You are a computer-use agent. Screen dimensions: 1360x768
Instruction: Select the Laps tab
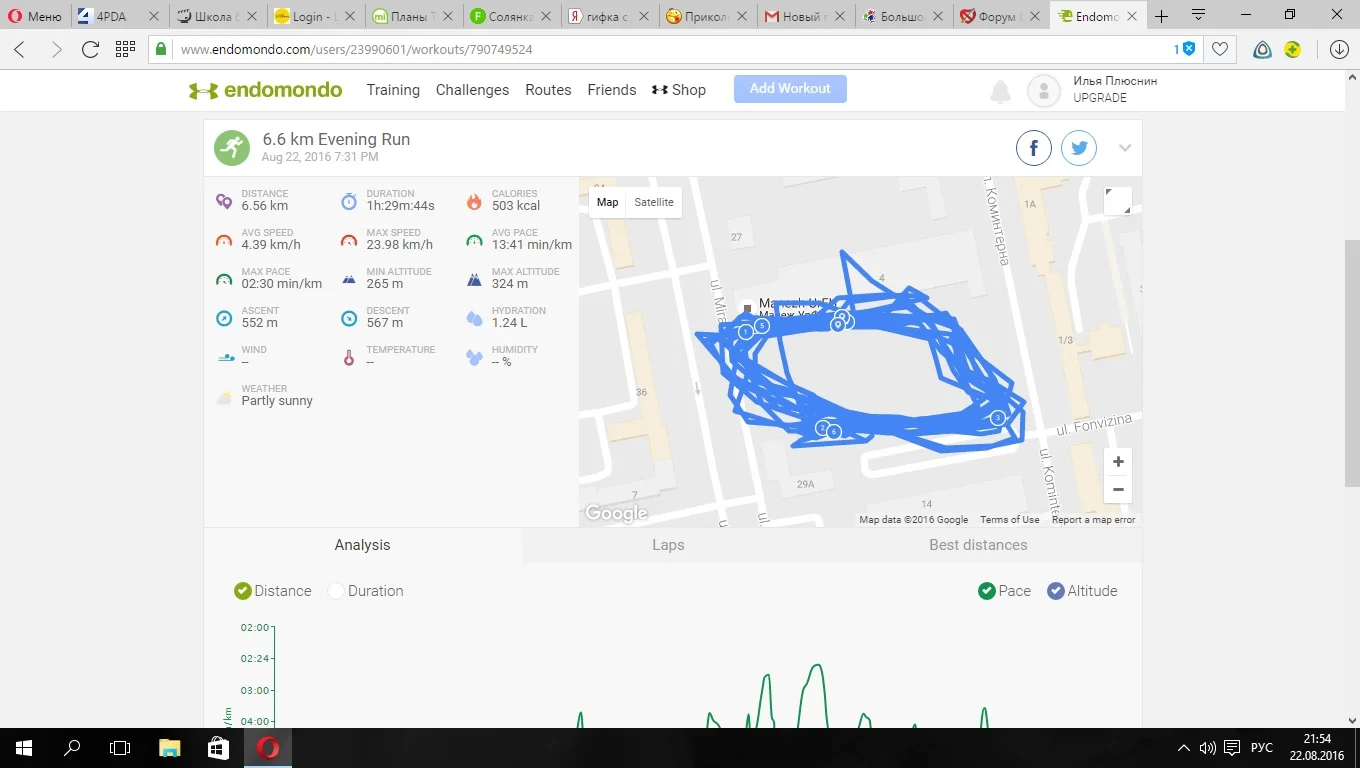coord(668,545)
